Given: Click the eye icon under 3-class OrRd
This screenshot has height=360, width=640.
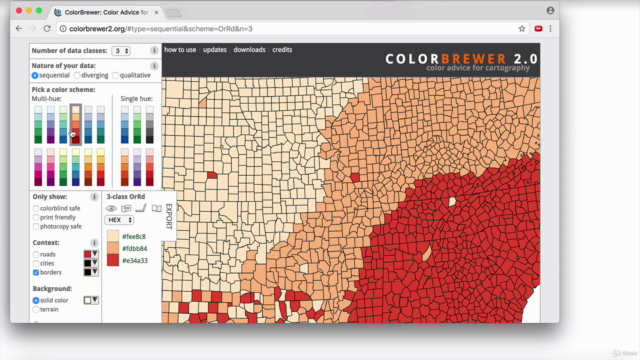Looking at the screenshot, I should click(x=111, y=209).
